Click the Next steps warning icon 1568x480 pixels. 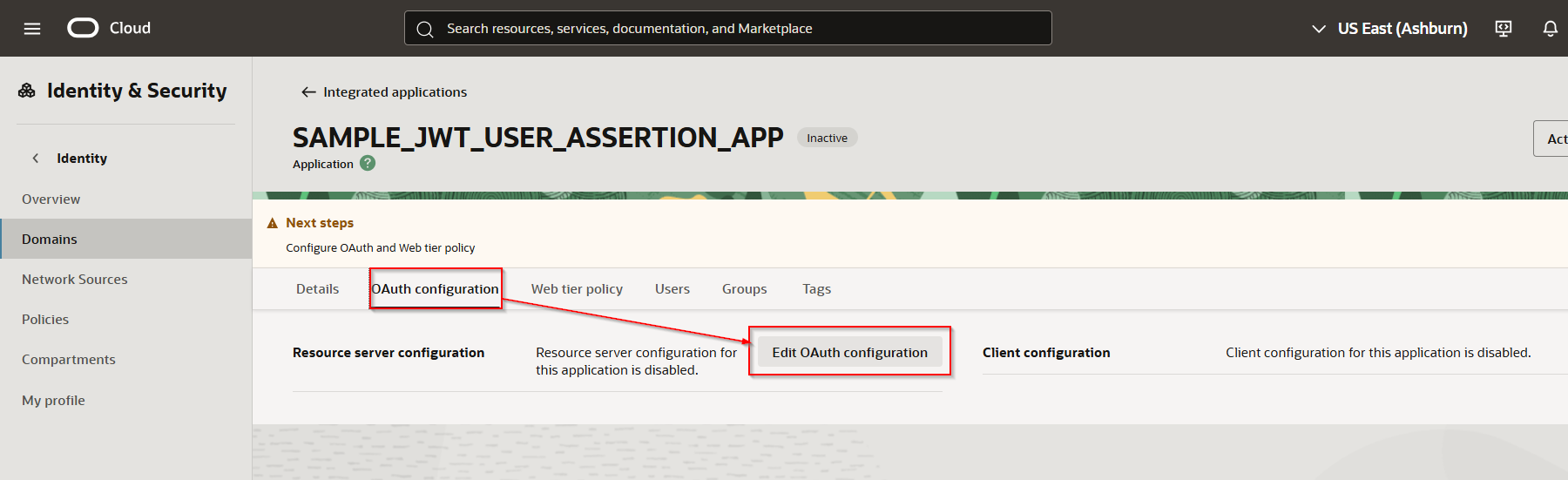tap(272, 223)
